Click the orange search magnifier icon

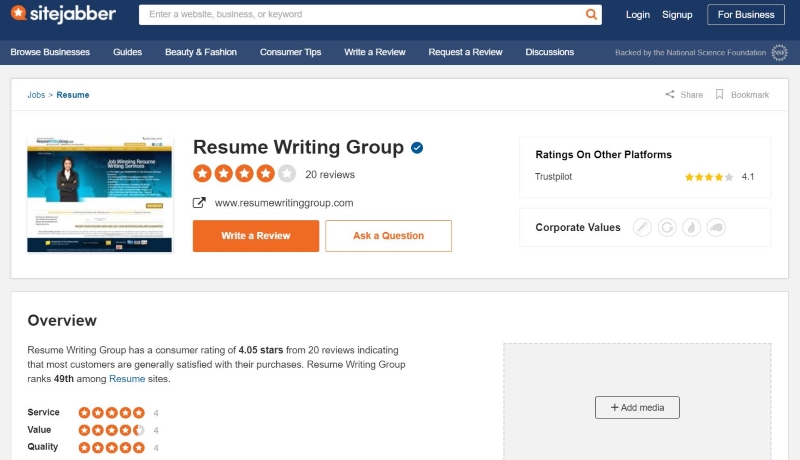tap(591, 14)
